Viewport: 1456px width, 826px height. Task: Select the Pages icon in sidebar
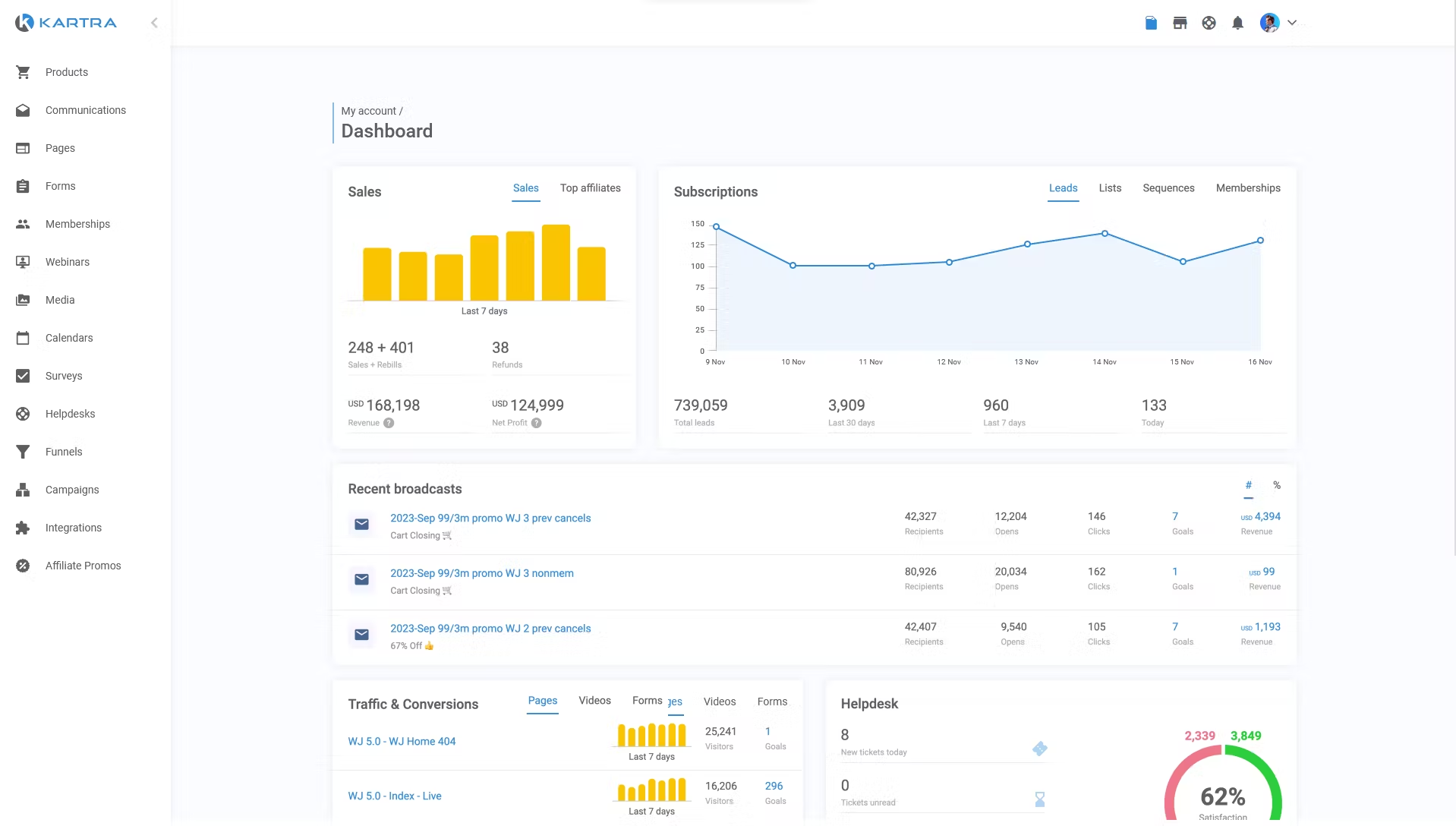pyautogui.click(x=23, y=148)
